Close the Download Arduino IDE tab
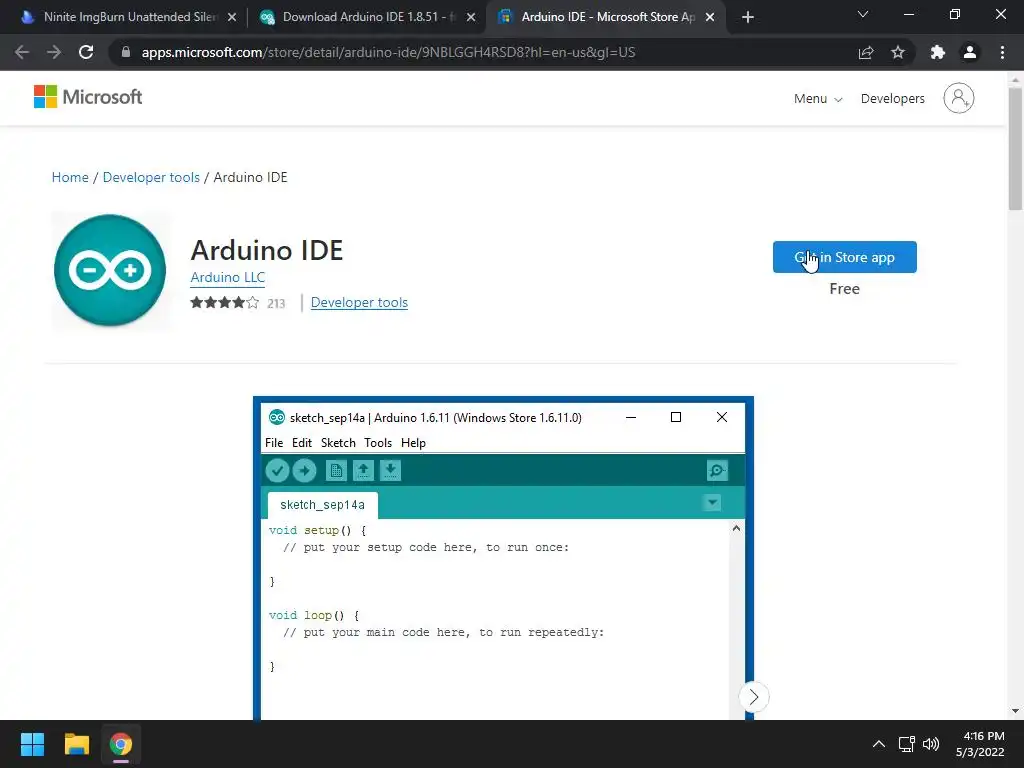The image size is (1024, 768). [471, 17]
